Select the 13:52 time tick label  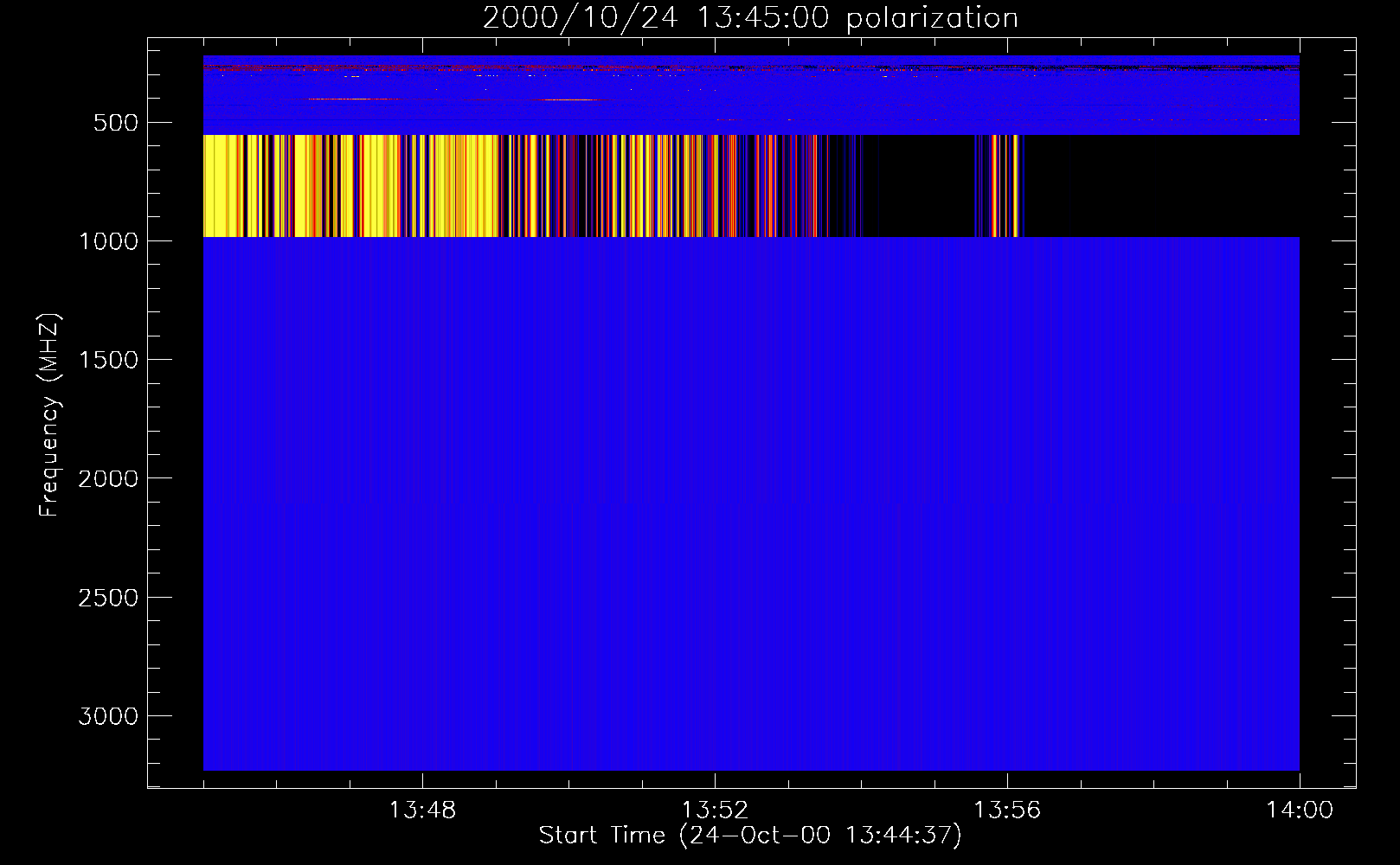point(715,811)
